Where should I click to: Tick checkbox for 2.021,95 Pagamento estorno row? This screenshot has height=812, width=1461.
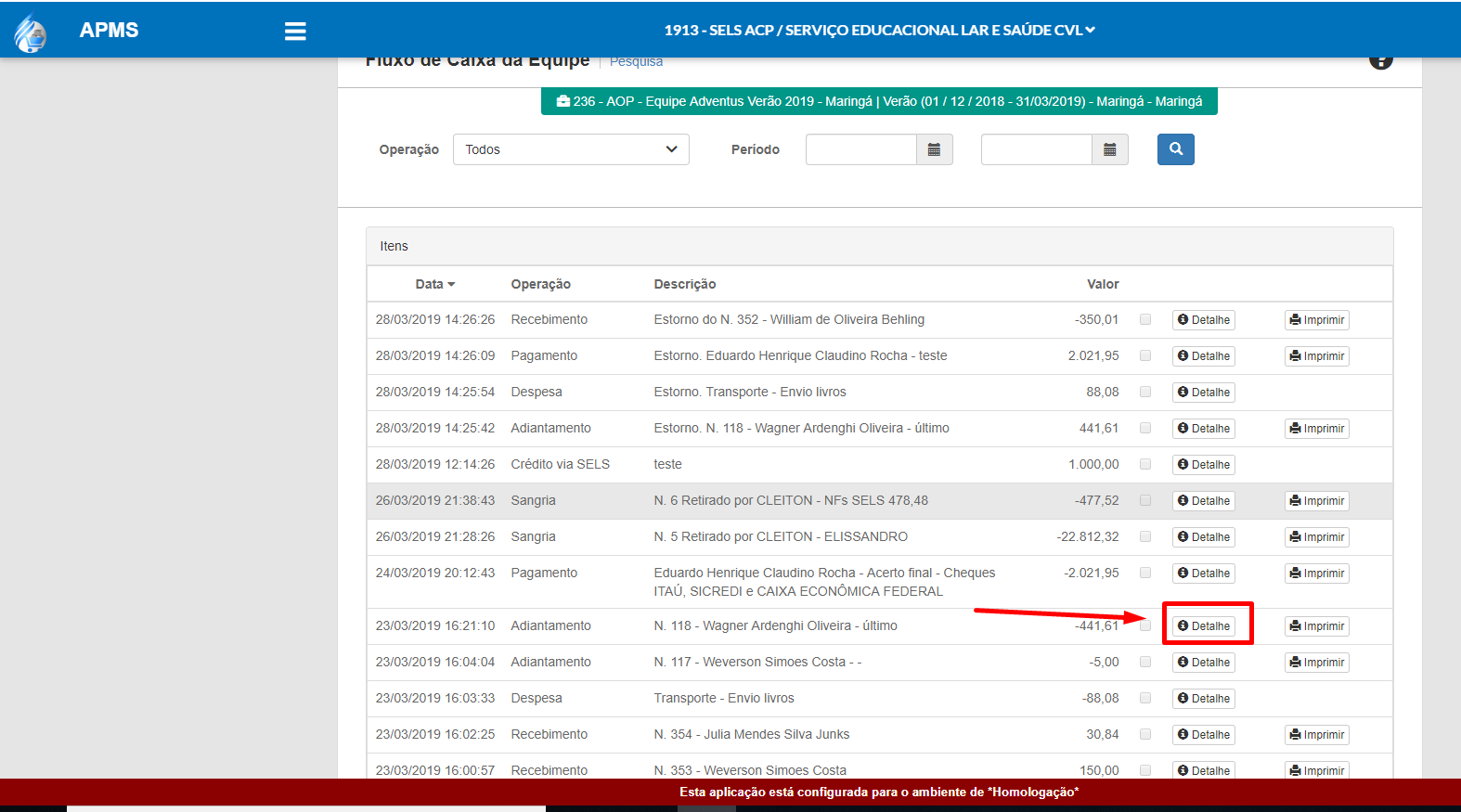pos(1145,355)
